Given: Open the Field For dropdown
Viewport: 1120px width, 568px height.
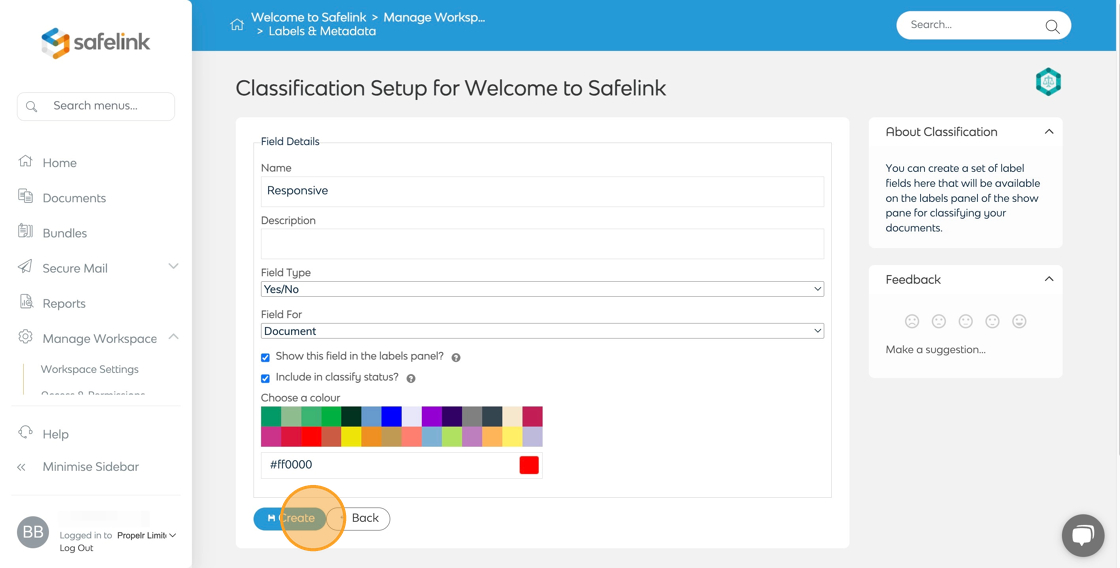Looking at the screenshot, I should point(542,331).
